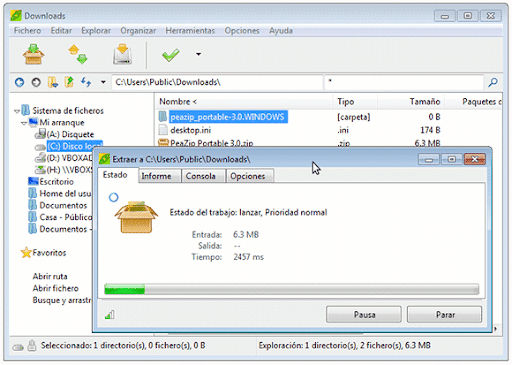Click the Busque y arrastre link
This screenshot has height=365, width=512.
[x=62, y=300]
